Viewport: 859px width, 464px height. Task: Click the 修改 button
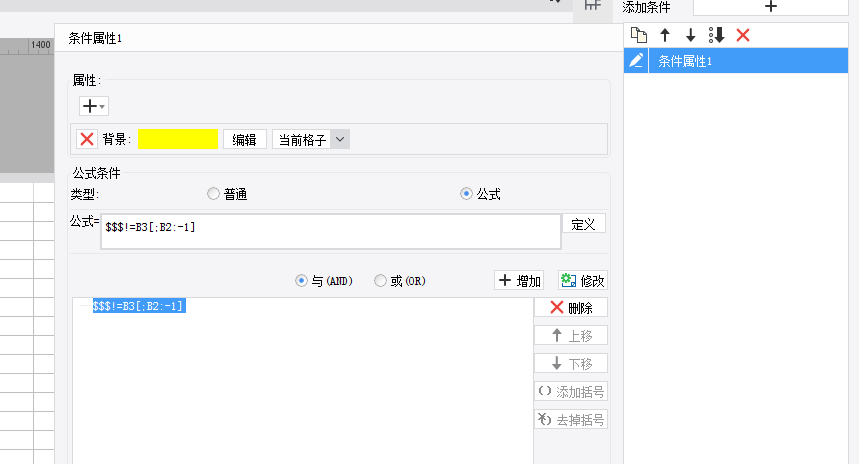pos(583,280)
